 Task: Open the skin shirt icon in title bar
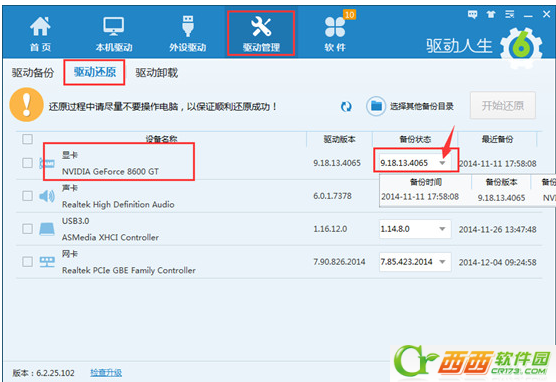click(491, 15)
